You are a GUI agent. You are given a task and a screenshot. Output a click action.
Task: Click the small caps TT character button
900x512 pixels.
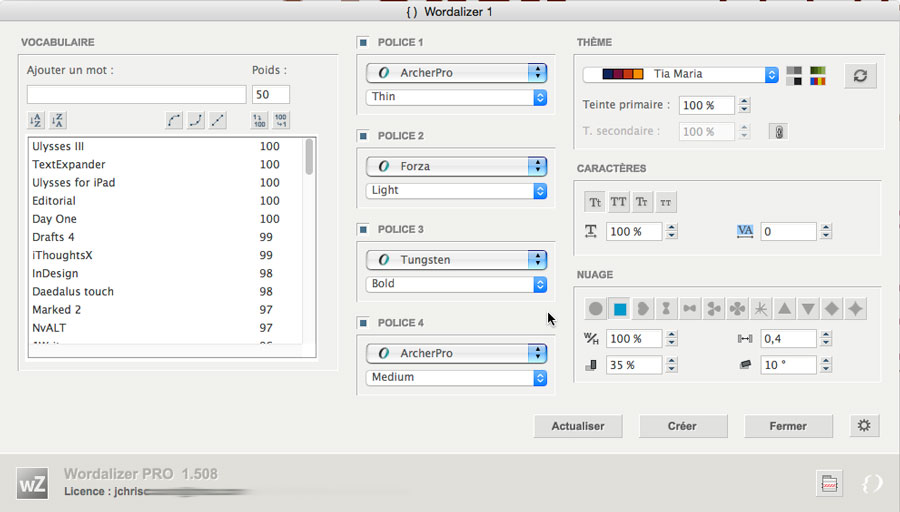[666, 202]
